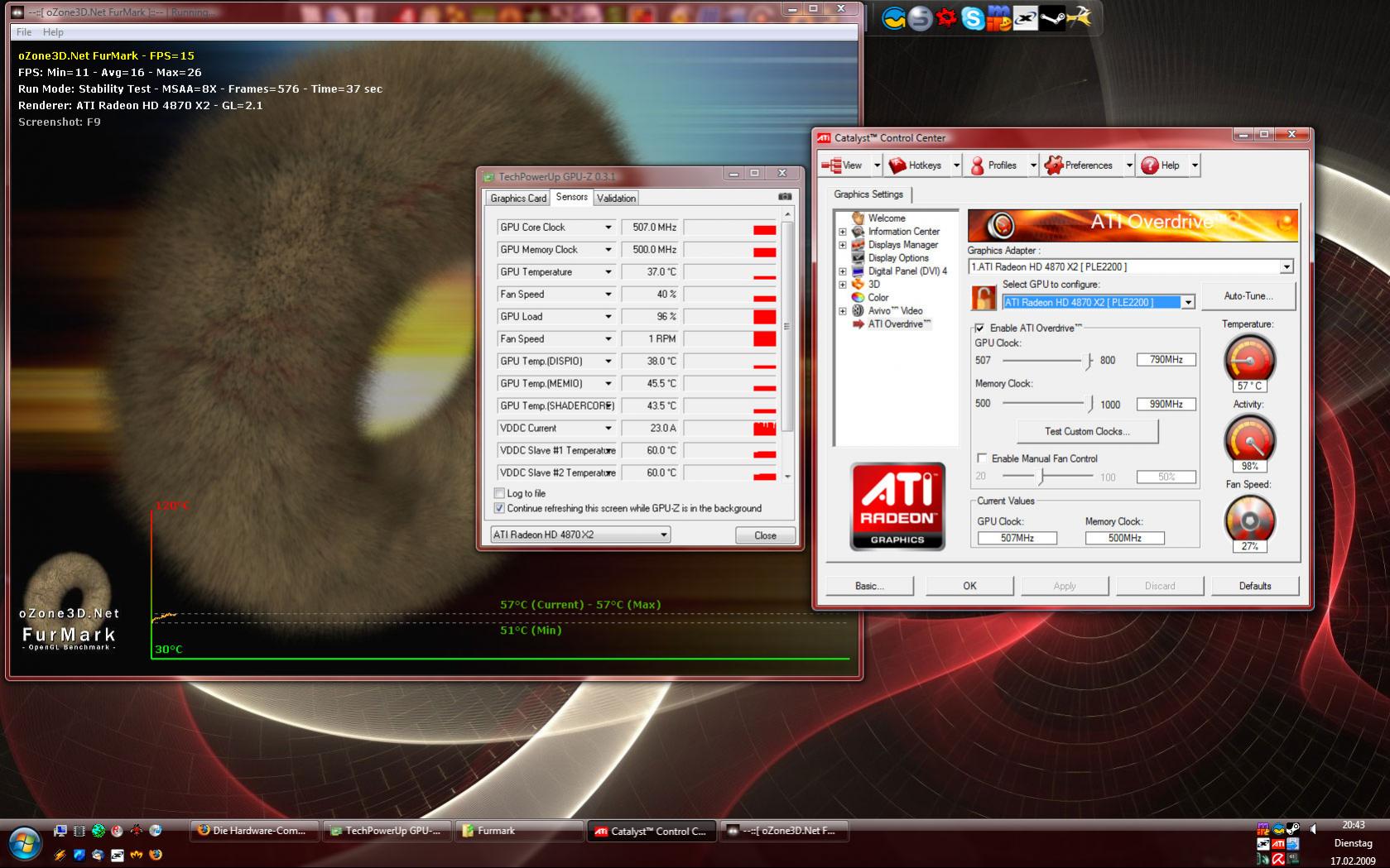Click the Memory Clock 990MHz value field
Screen dimensions: 1390x868
tap(1166, 404)
